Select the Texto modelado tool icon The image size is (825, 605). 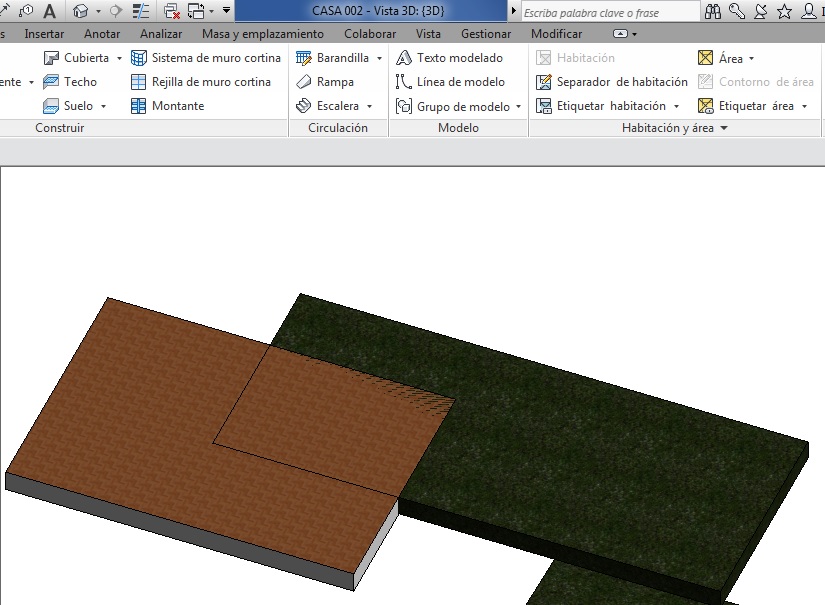coord(404,58)
